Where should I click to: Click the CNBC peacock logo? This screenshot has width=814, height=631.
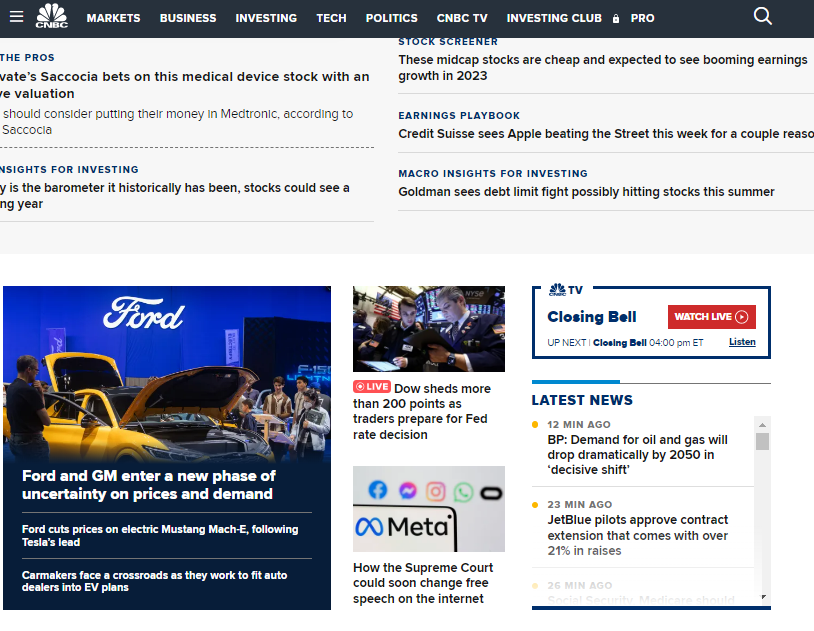[x=51, y=16]
